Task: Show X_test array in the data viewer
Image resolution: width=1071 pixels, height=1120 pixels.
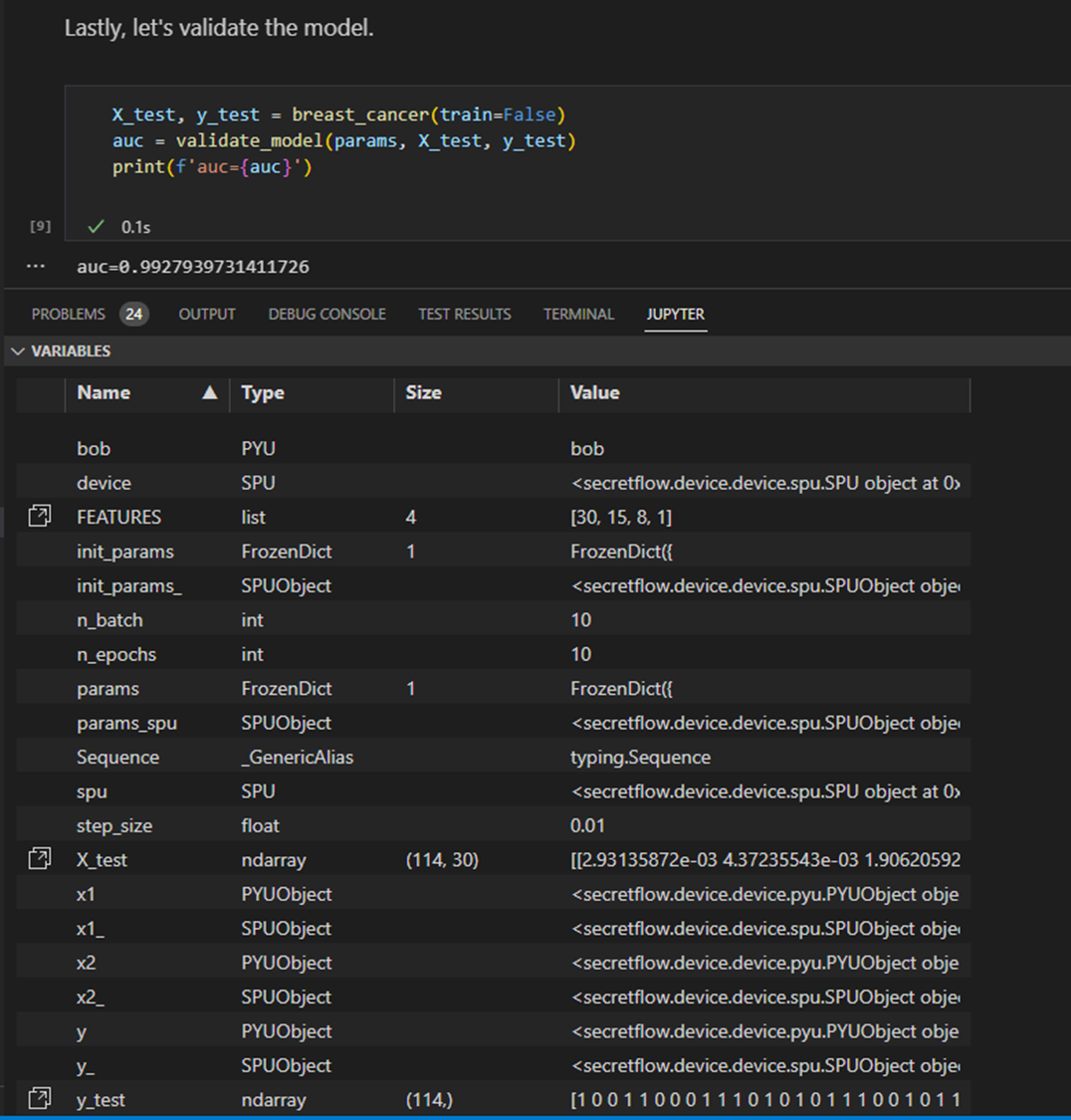Action: point(39,859)
